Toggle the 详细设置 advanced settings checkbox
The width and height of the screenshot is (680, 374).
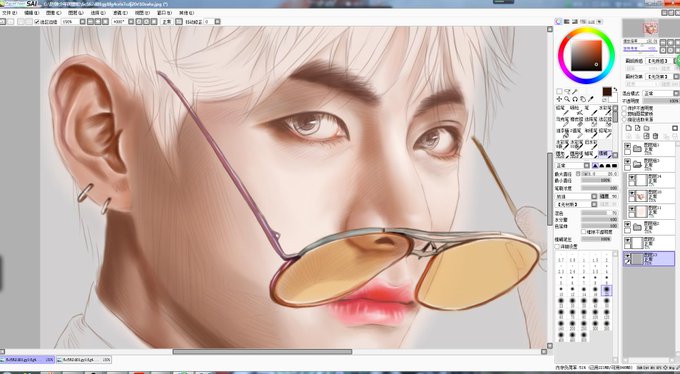click(557, 246)
